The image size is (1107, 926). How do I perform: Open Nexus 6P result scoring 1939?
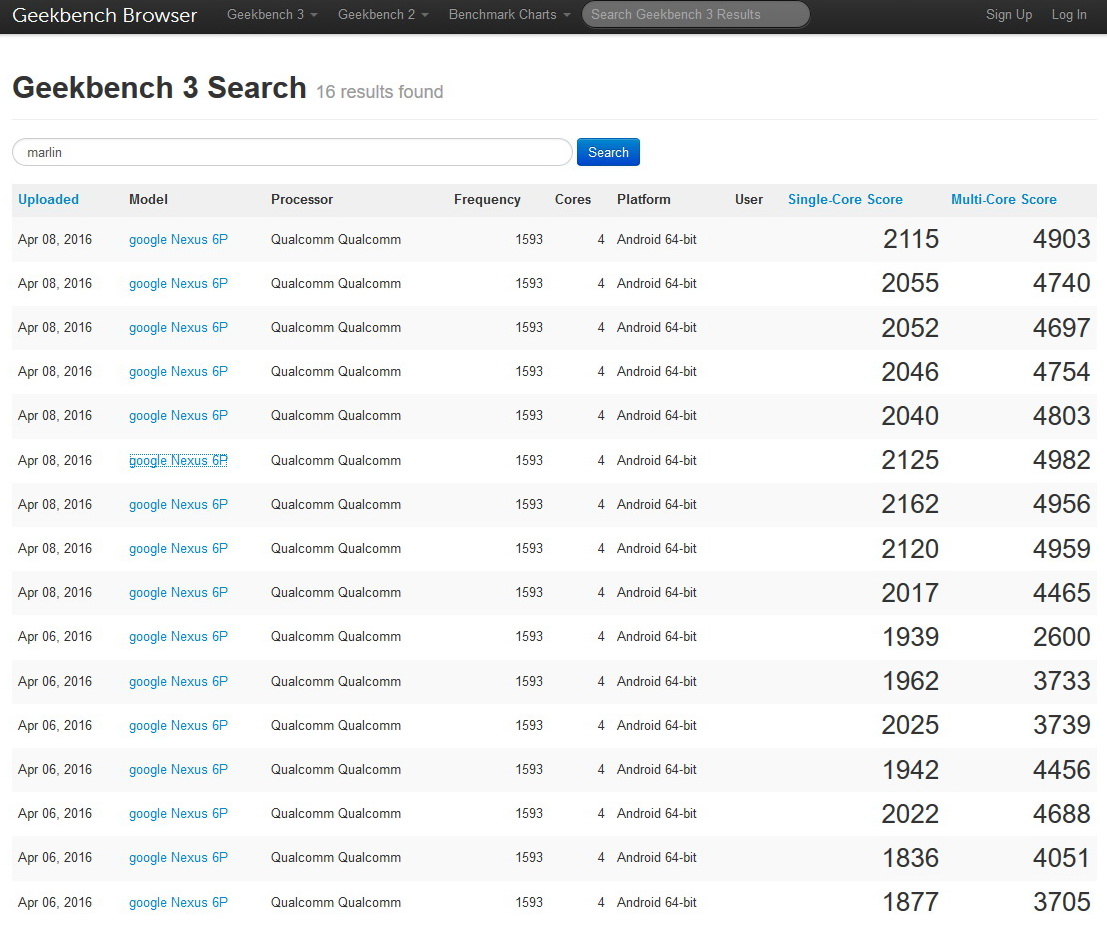pyautogui.click(x=178, y=637)
